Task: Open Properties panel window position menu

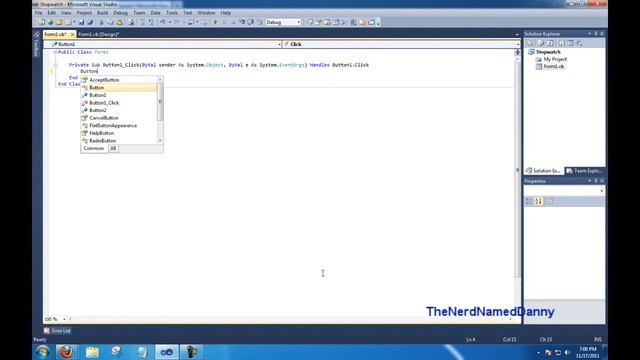Action: click(589, 181)
